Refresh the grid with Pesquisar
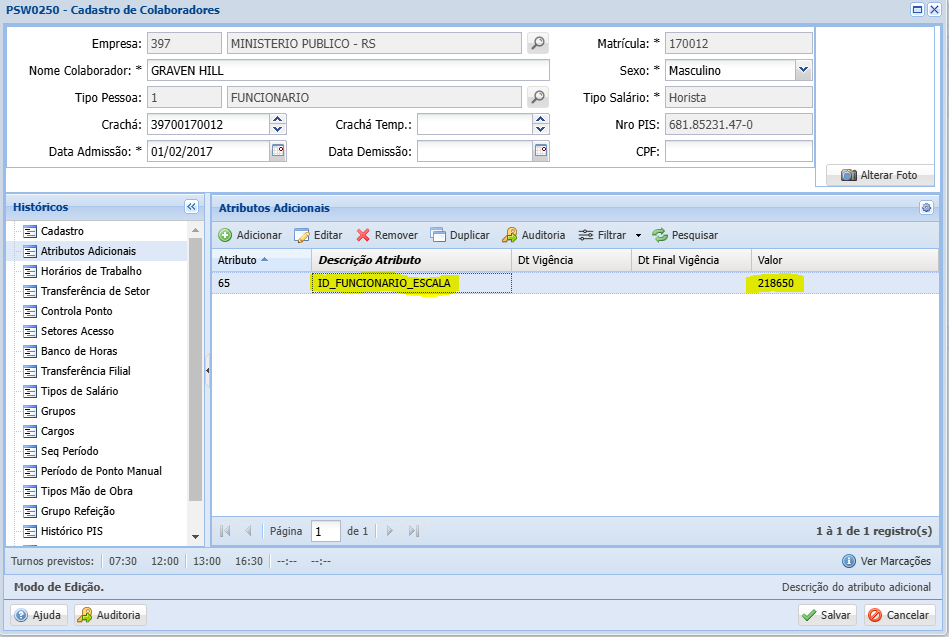949x637 pixels. coord(685,235)
